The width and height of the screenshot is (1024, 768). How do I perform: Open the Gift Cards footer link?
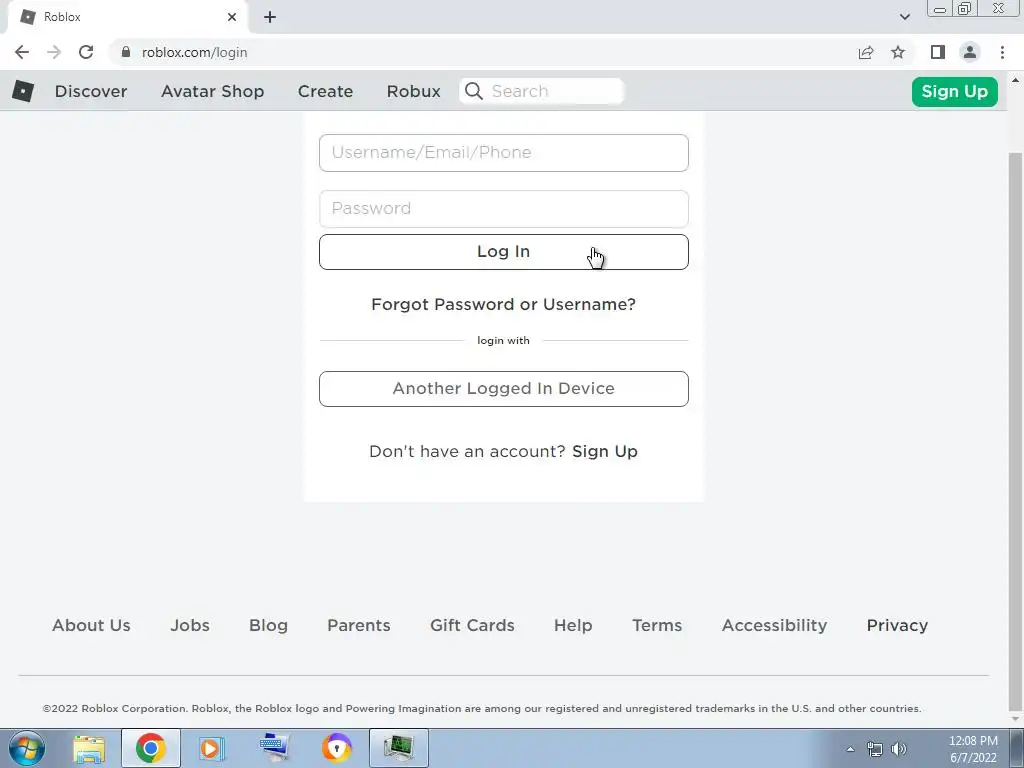[472, 625]
